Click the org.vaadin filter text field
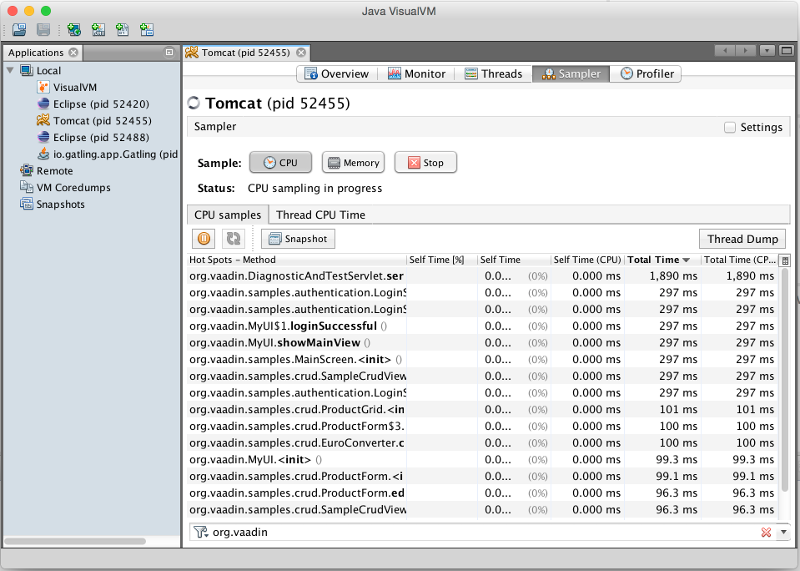The image size is (800, 571). point(482,532)
